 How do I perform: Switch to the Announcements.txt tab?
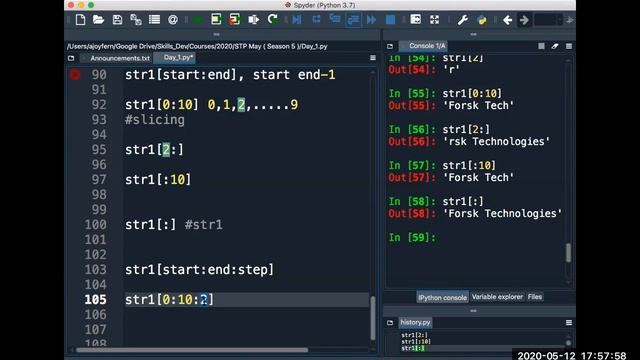pyautogui.click(x=120, y=58)
